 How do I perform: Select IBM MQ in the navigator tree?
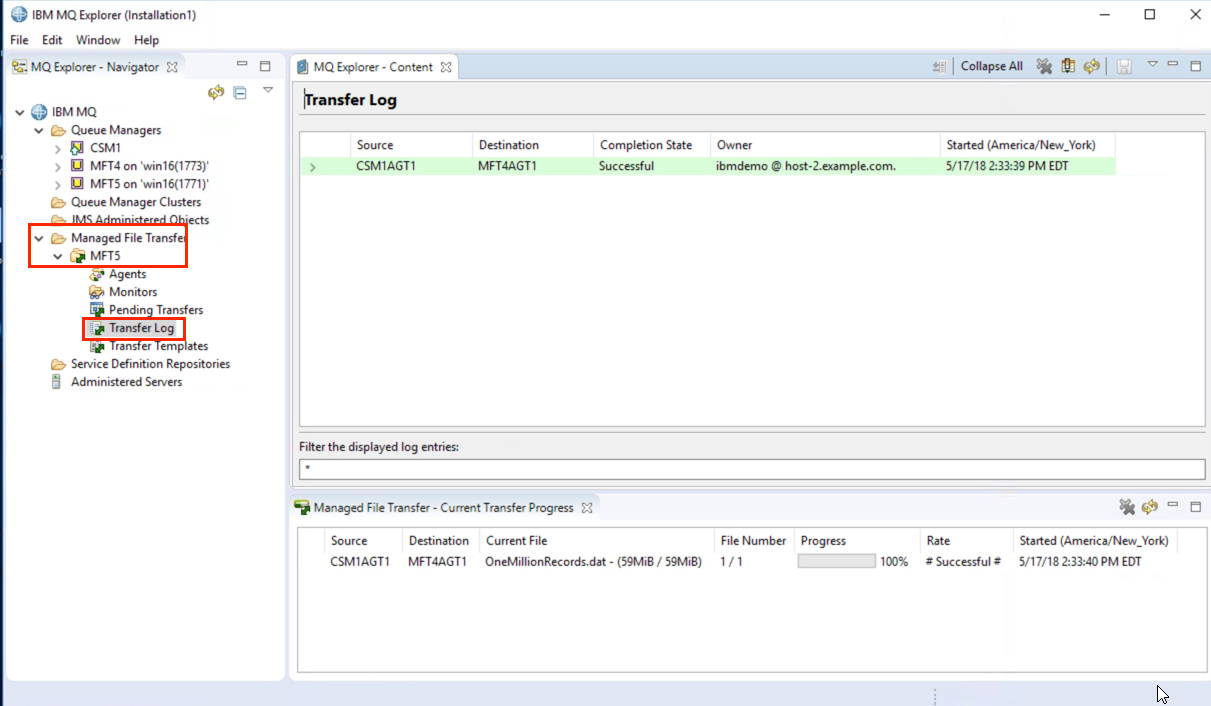pyautogui.click(x=74, y=112)
